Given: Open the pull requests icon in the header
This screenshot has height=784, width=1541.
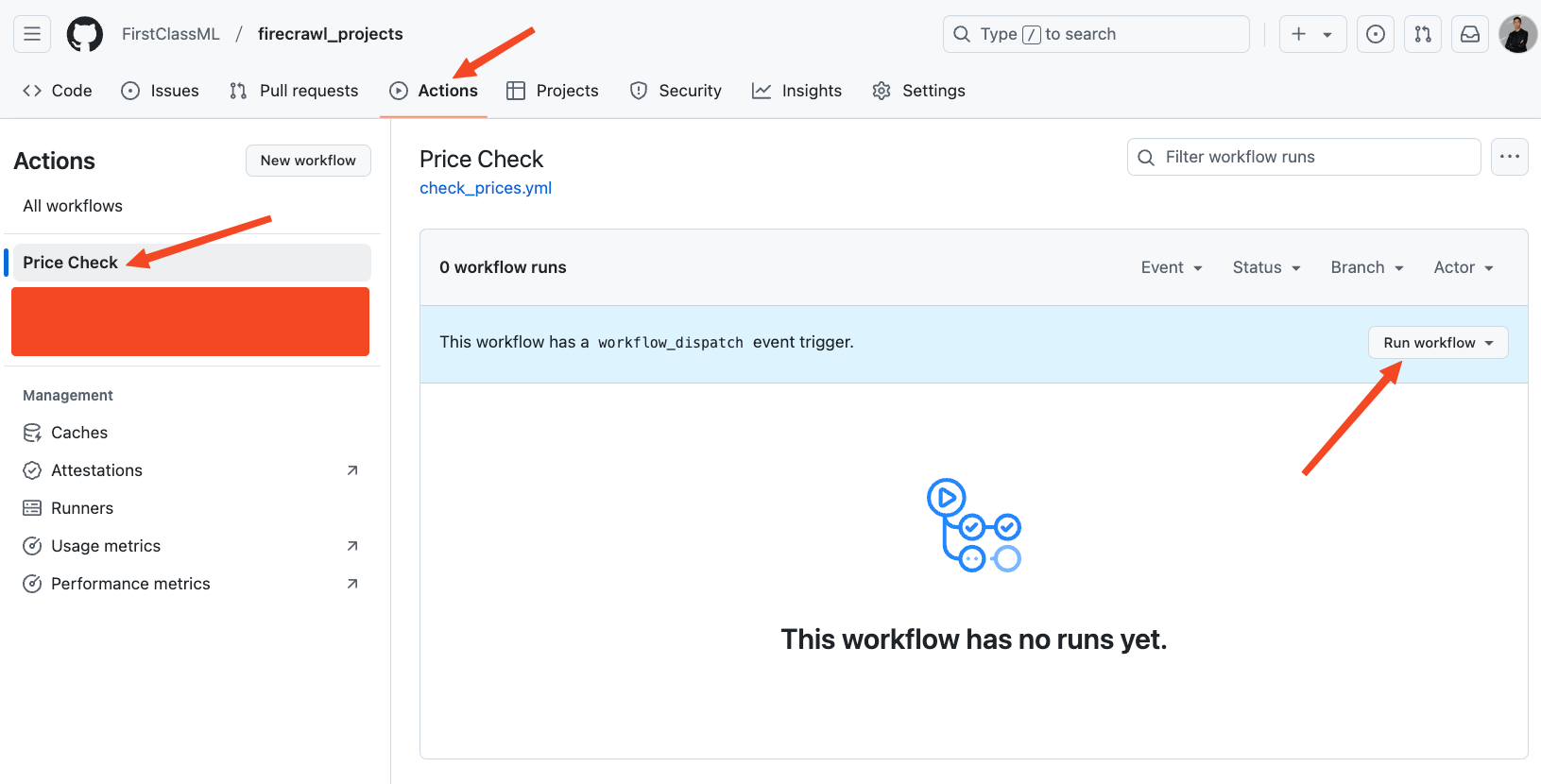Looking at the screenshot, I should (1422, 34).
